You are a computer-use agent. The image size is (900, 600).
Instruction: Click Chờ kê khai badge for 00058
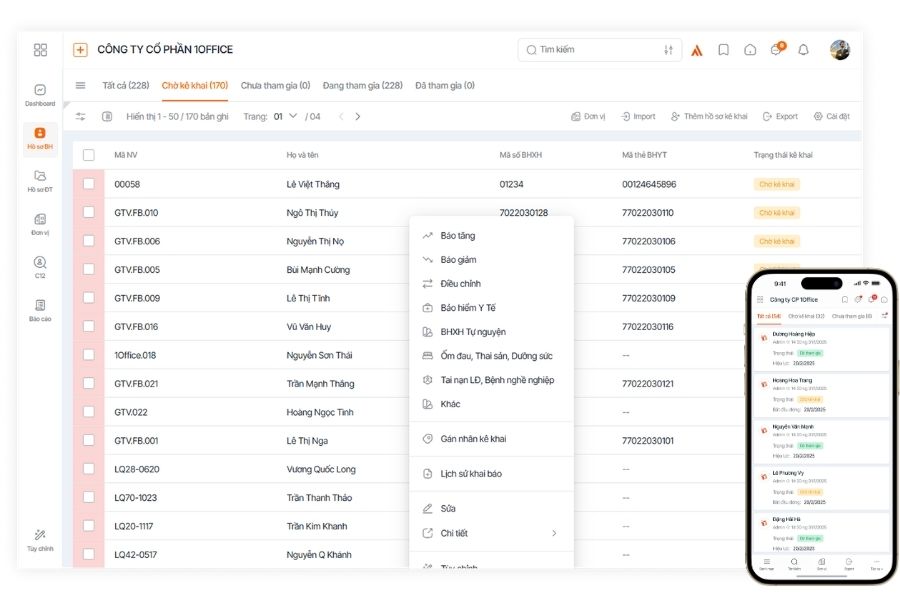pyautogui.click(x=777, y=184)
